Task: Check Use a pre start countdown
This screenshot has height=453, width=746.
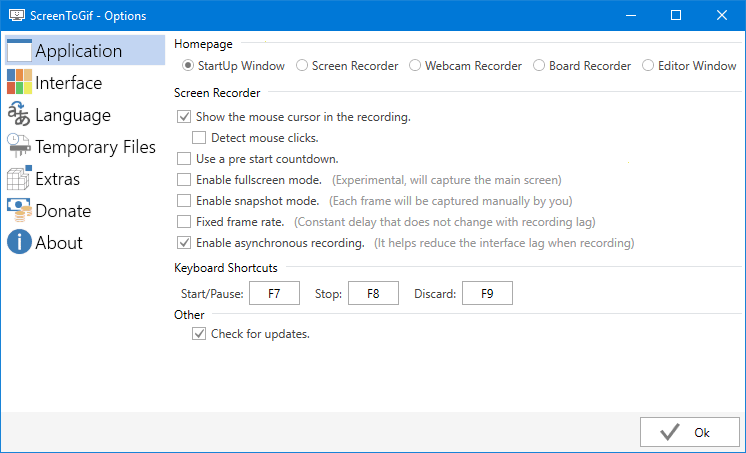Action: 184,158
